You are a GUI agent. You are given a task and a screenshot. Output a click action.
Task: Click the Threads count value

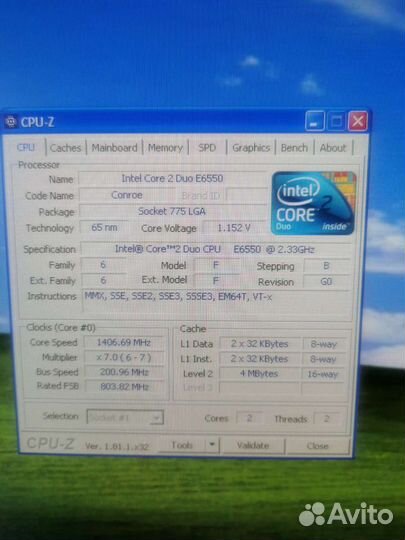point(326,419)
